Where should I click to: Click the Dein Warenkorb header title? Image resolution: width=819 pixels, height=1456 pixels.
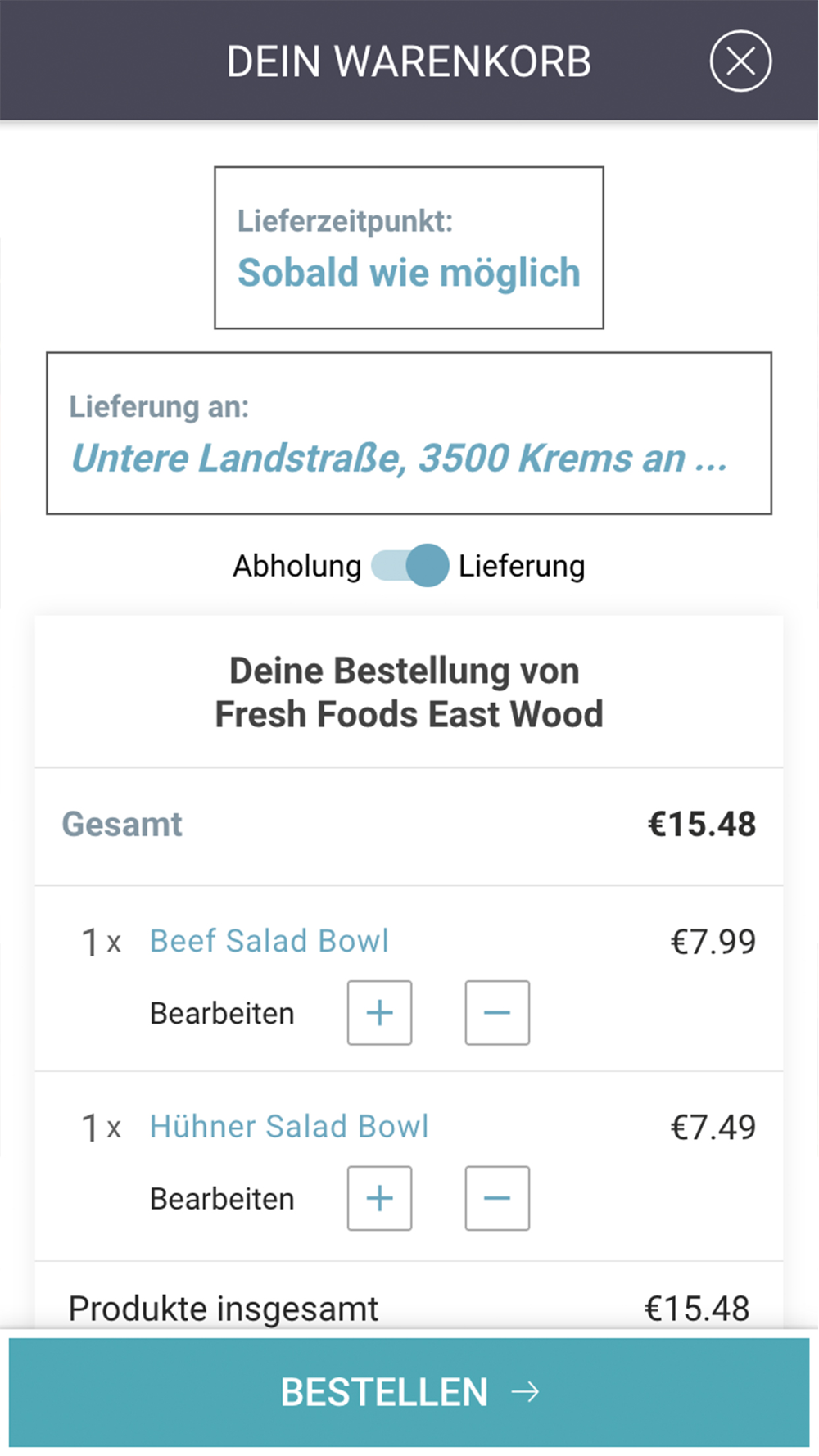(x=409, y=61)
